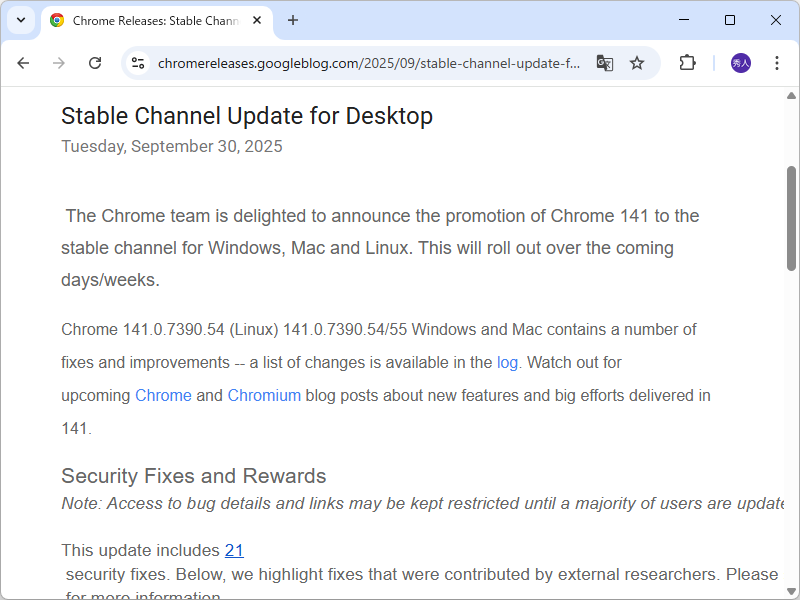The height and width of the screenshot is (600, 800).
Task: Bookmark this page with the star
Action: click(x=637, y=63)
